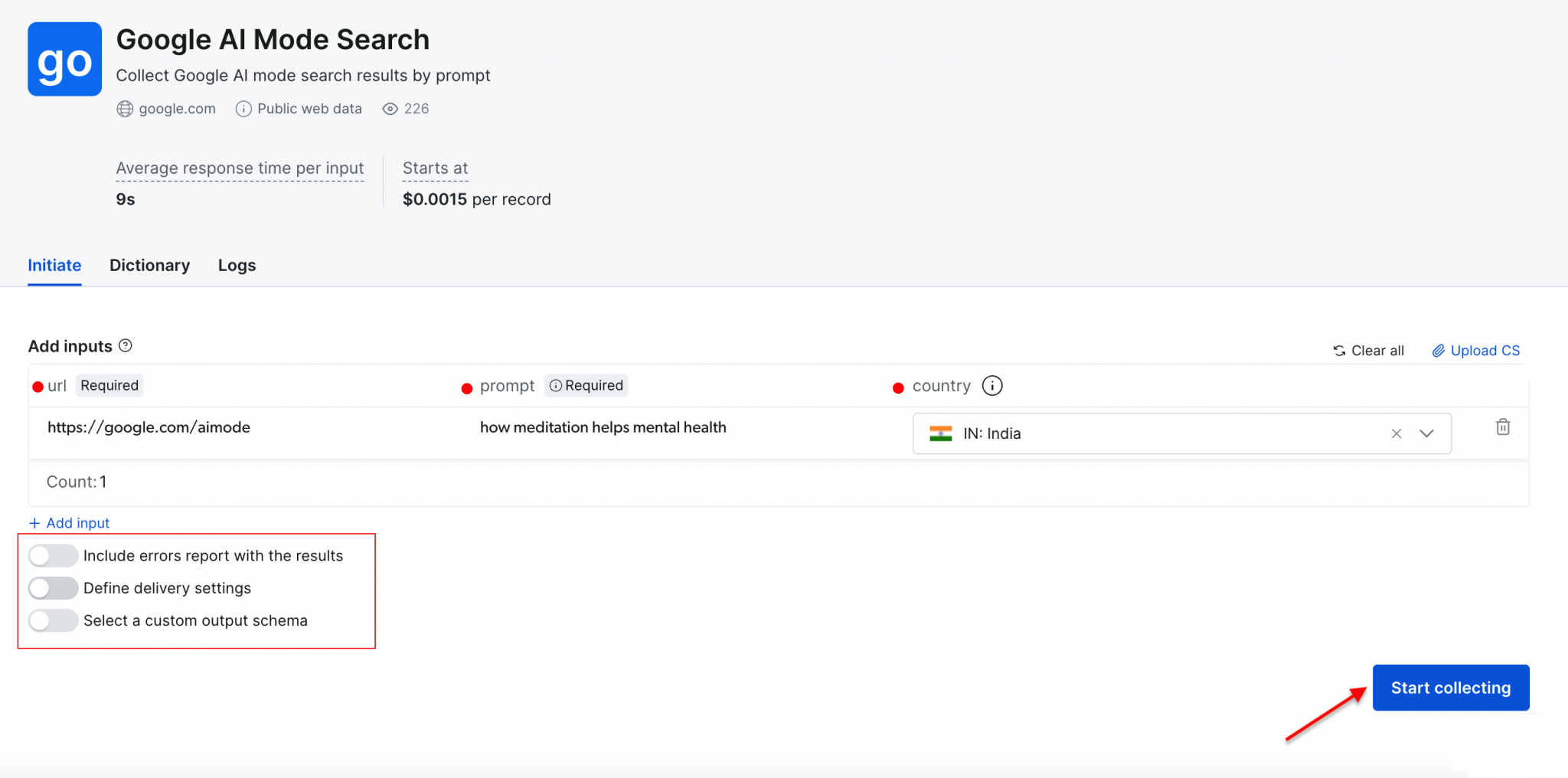Expand the IN: India country dropdown

(1426, 433)
